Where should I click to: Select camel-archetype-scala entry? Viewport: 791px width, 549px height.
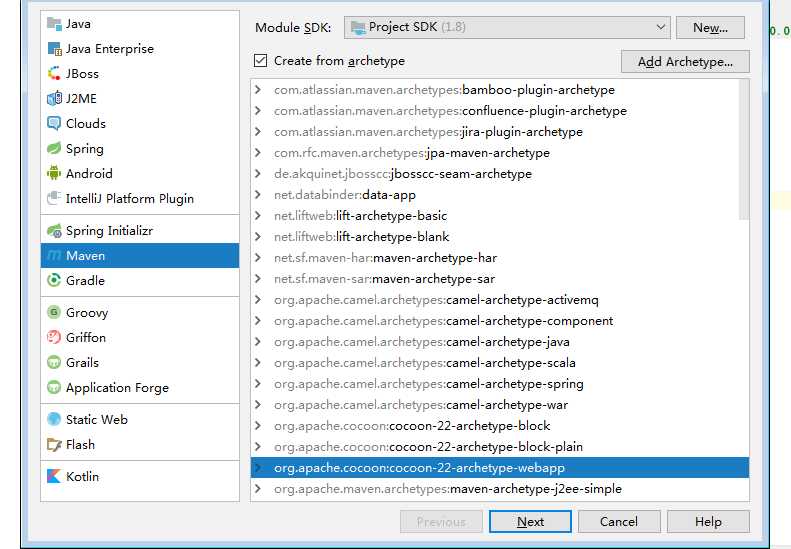pos(499,363)
